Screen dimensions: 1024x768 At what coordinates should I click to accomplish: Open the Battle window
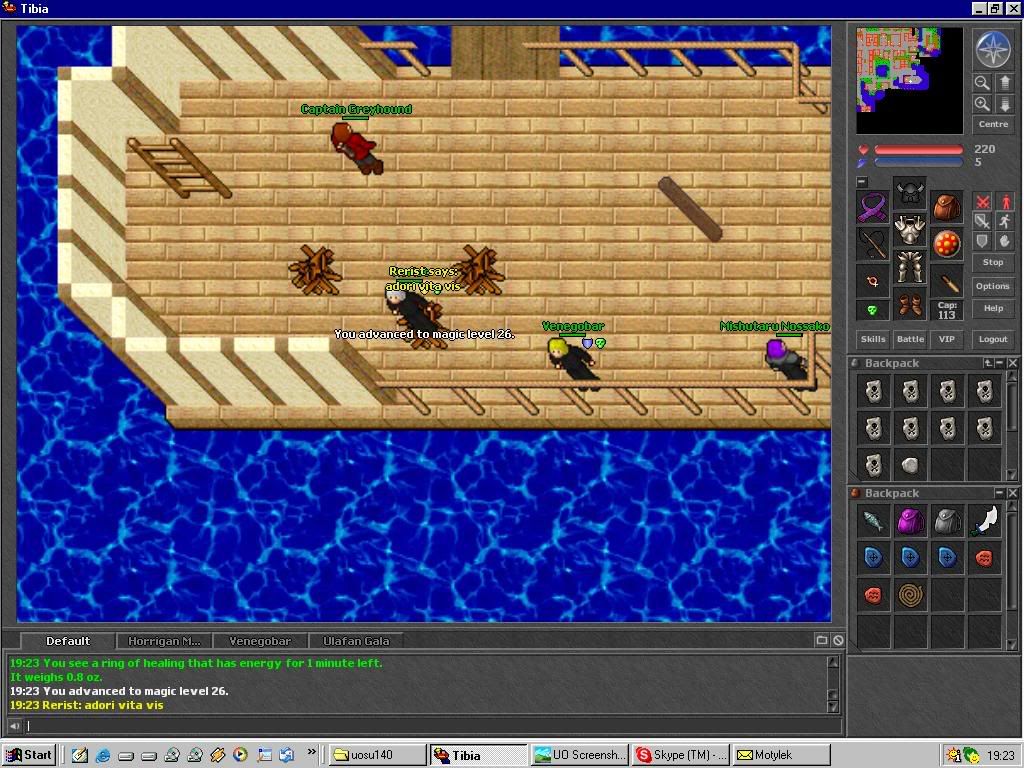tap(910, 339)
